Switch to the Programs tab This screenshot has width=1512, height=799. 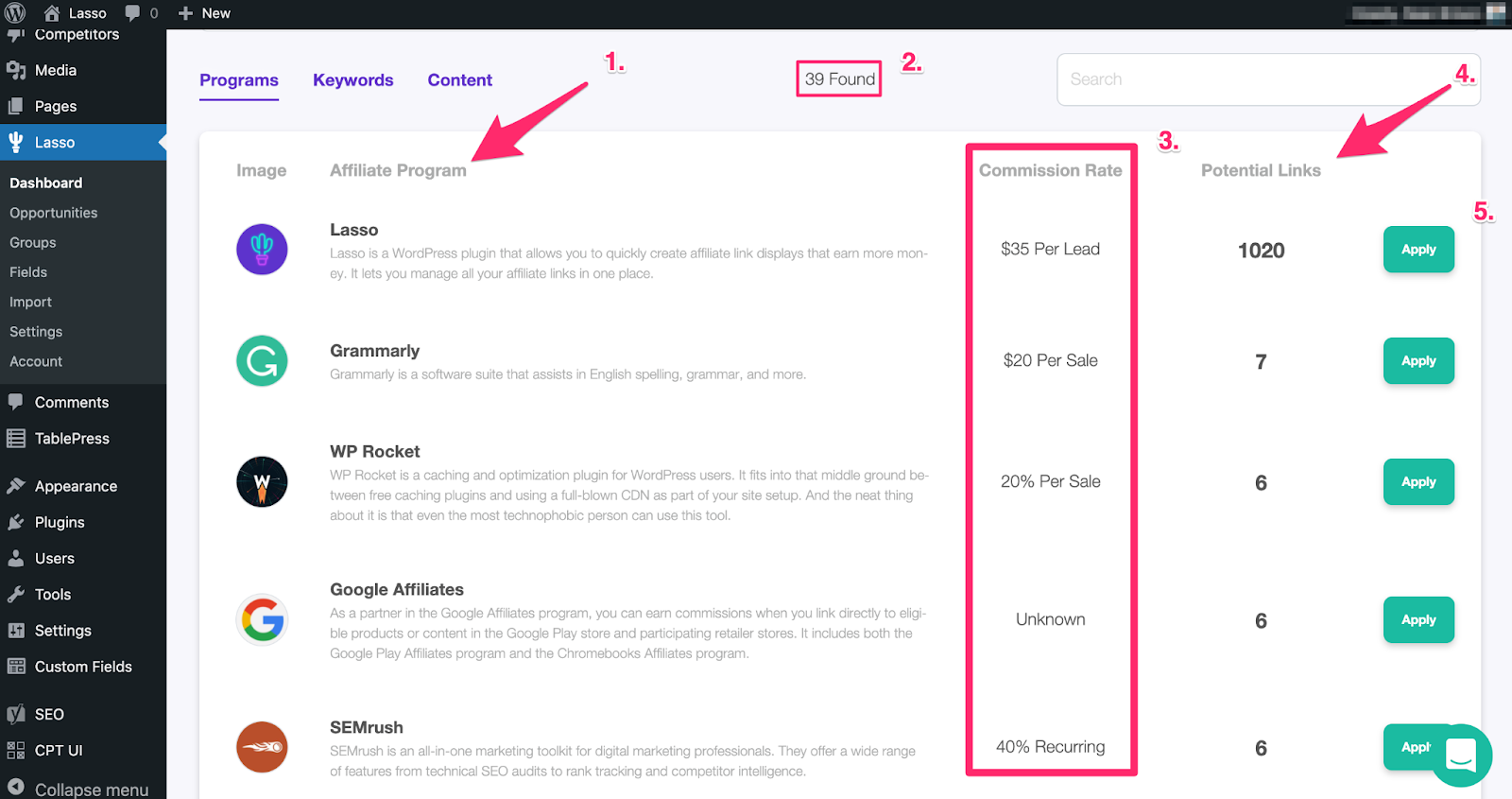point(239,80)
